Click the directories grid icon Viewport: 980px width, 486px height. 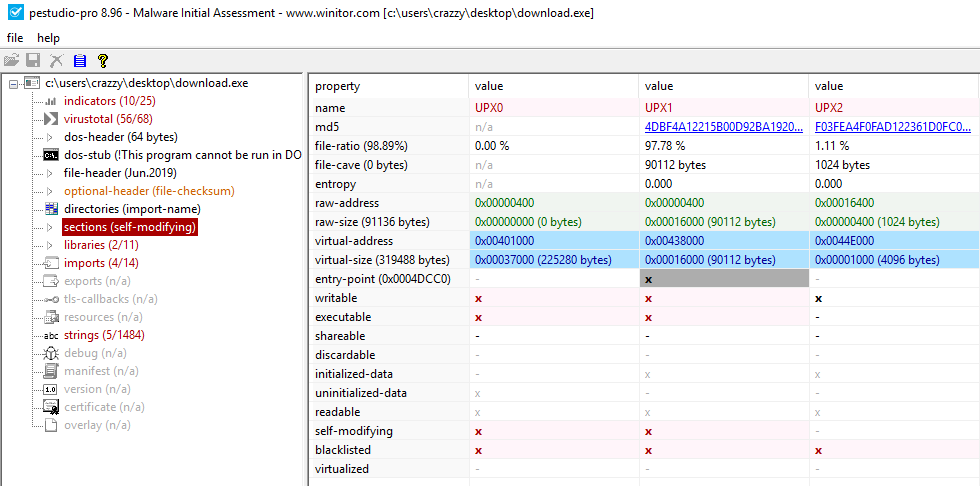(51, 209)
